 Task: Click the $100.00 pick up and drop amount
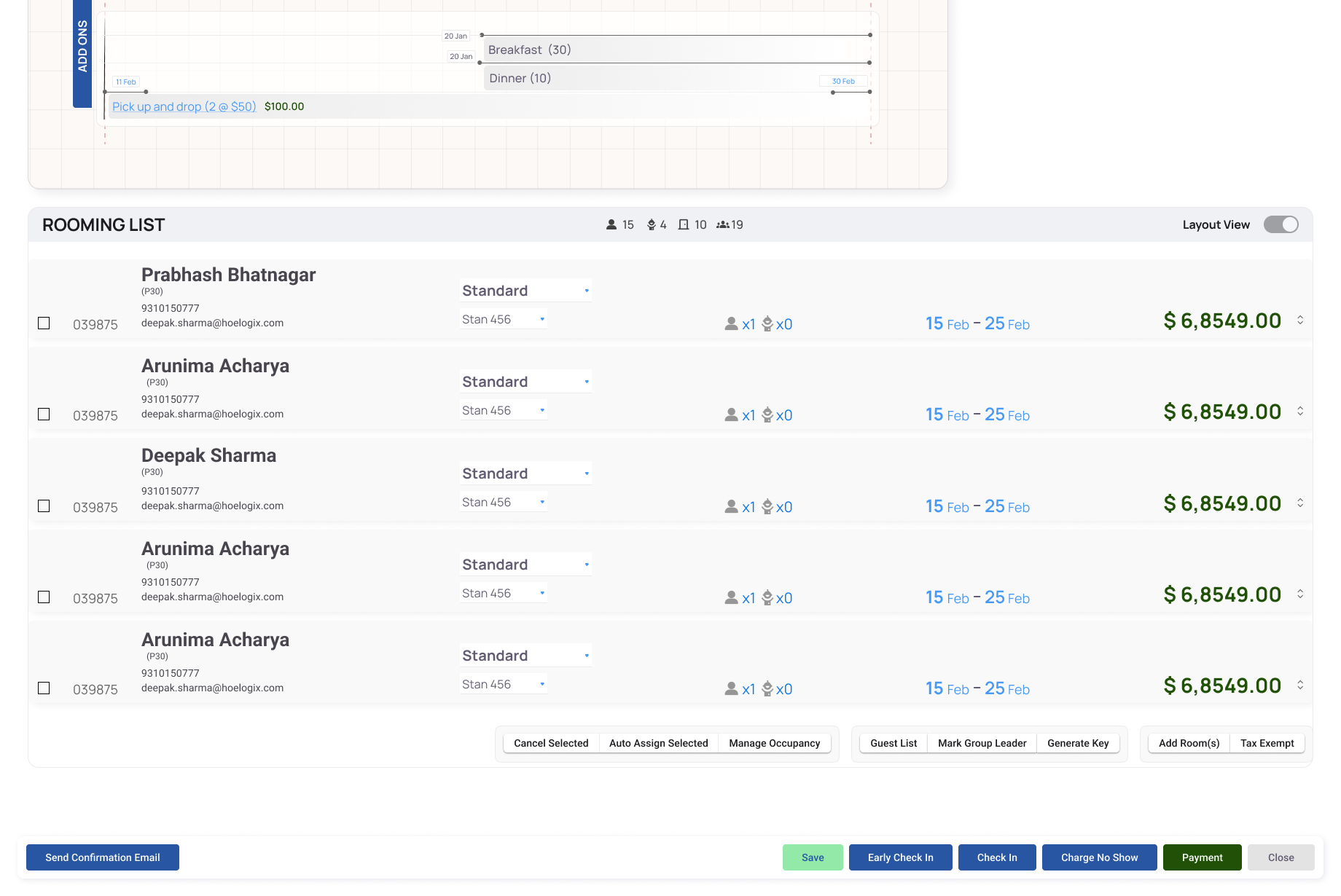[x=284, y=106]
